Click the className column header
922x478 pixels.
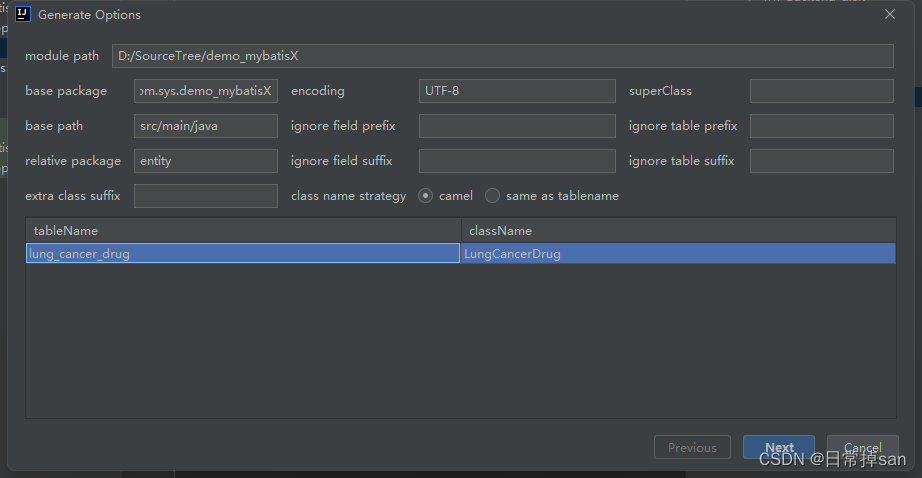(x=679, y=230)
